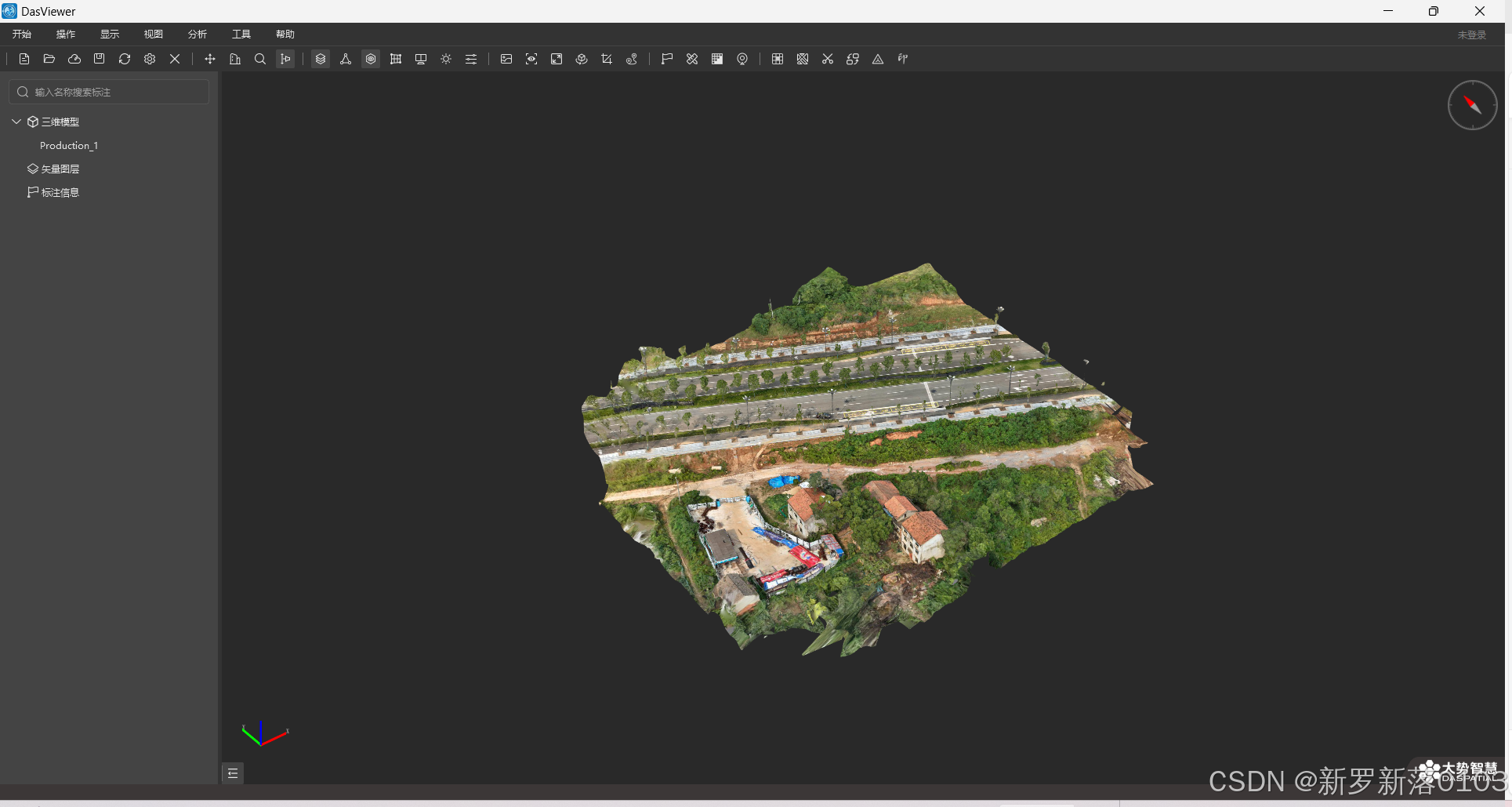Image resolution: width=1512 pixels, height=807 pixels.
Task: Select the crop region tool
Action: click(x=607, y=59)
